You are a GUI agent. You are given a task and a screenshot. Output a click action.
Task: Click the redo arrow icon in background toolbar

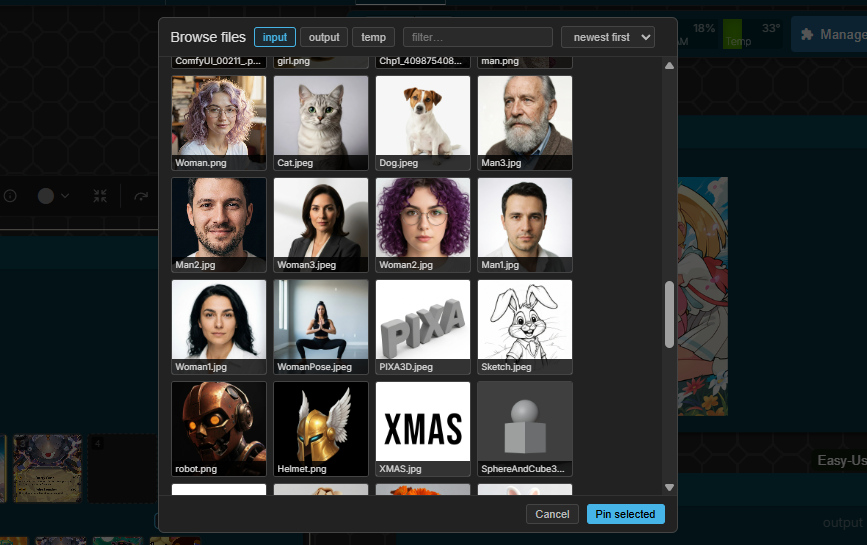tap(141, 196)
